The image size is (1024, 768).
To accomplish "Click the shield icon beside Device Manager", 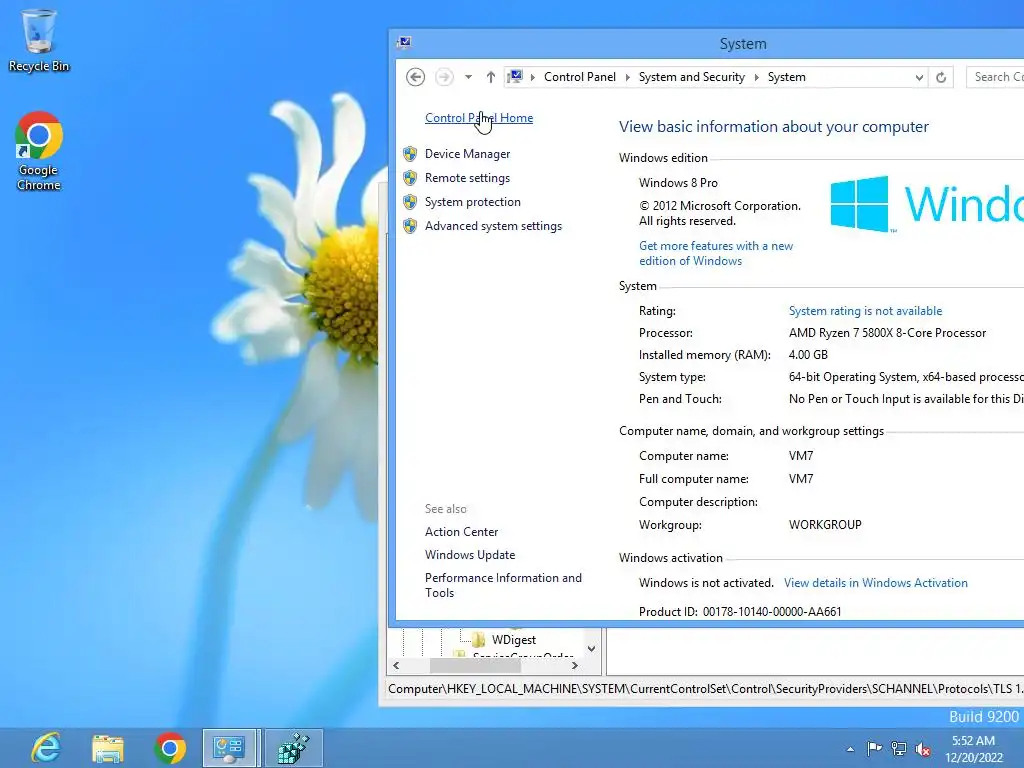I will pyautogui.click(x=410, y=154).
